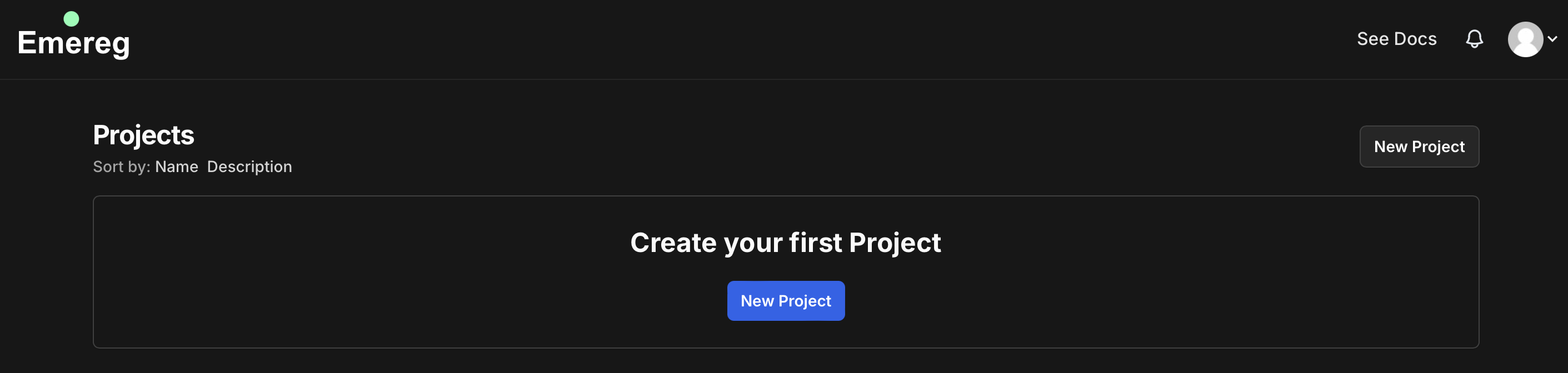The image size is (1568, 373).
Task: Click the green status dot above the logo
Action: click(71, 19)
